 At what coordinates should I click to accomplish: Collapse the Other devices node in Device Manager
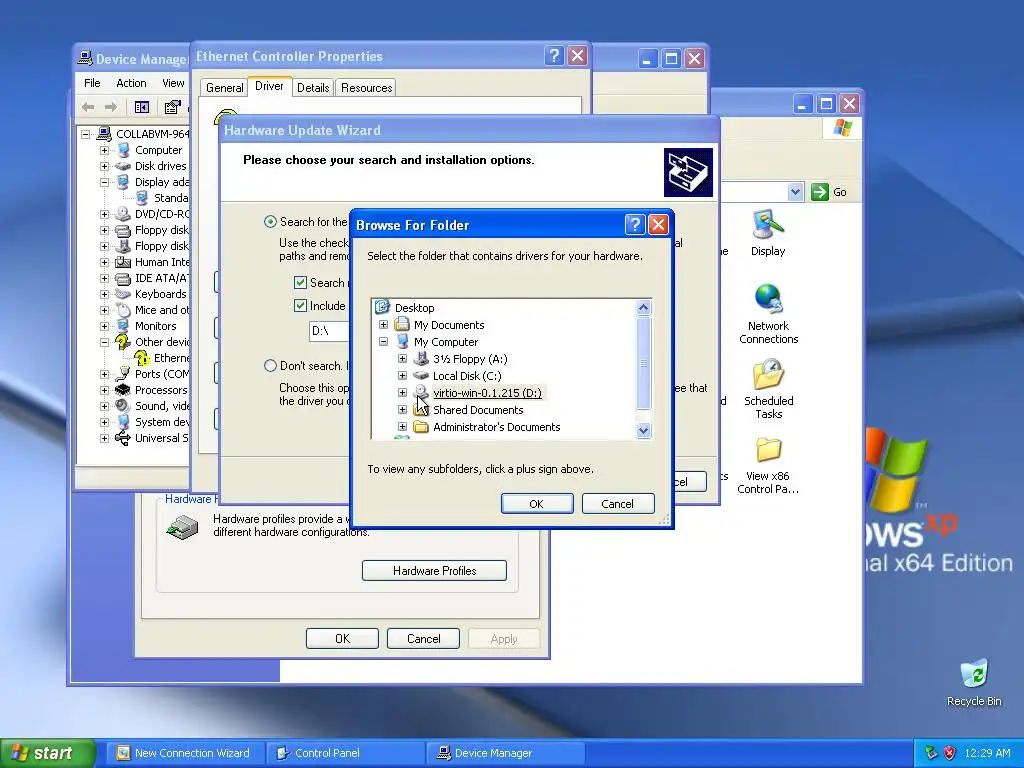[x=104, y=342]
